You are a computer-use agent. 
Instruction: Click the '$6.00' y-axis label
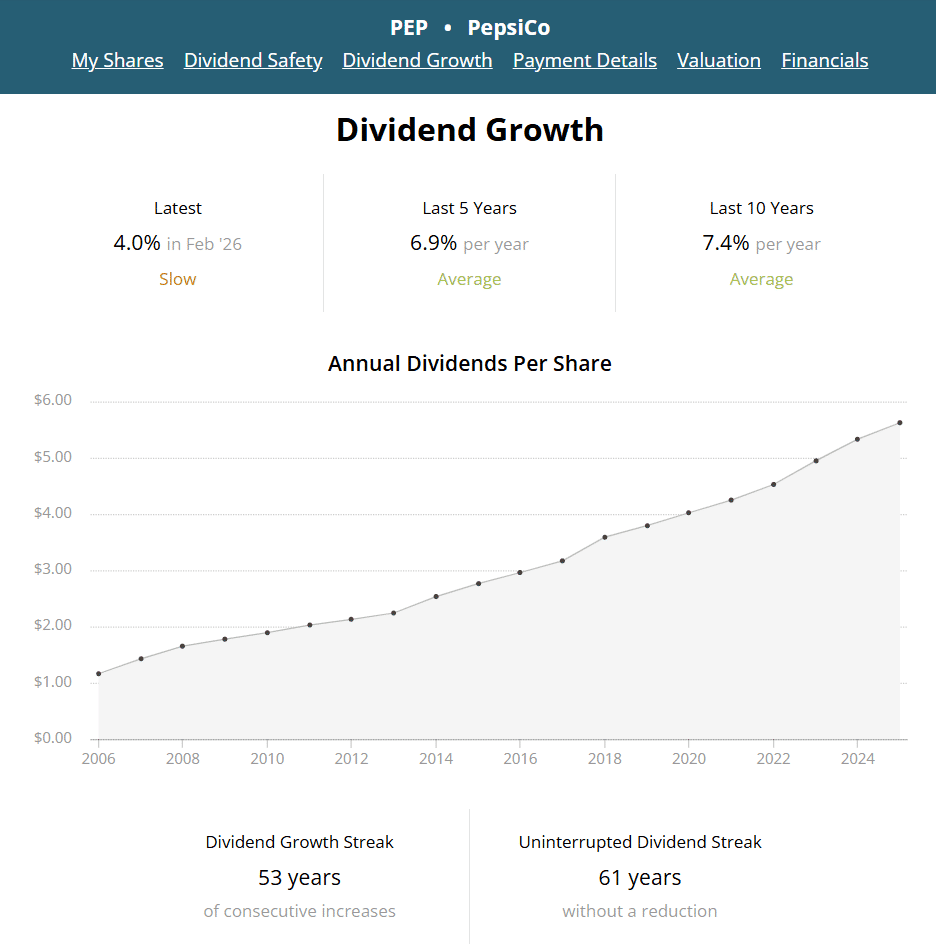point(53,400)
